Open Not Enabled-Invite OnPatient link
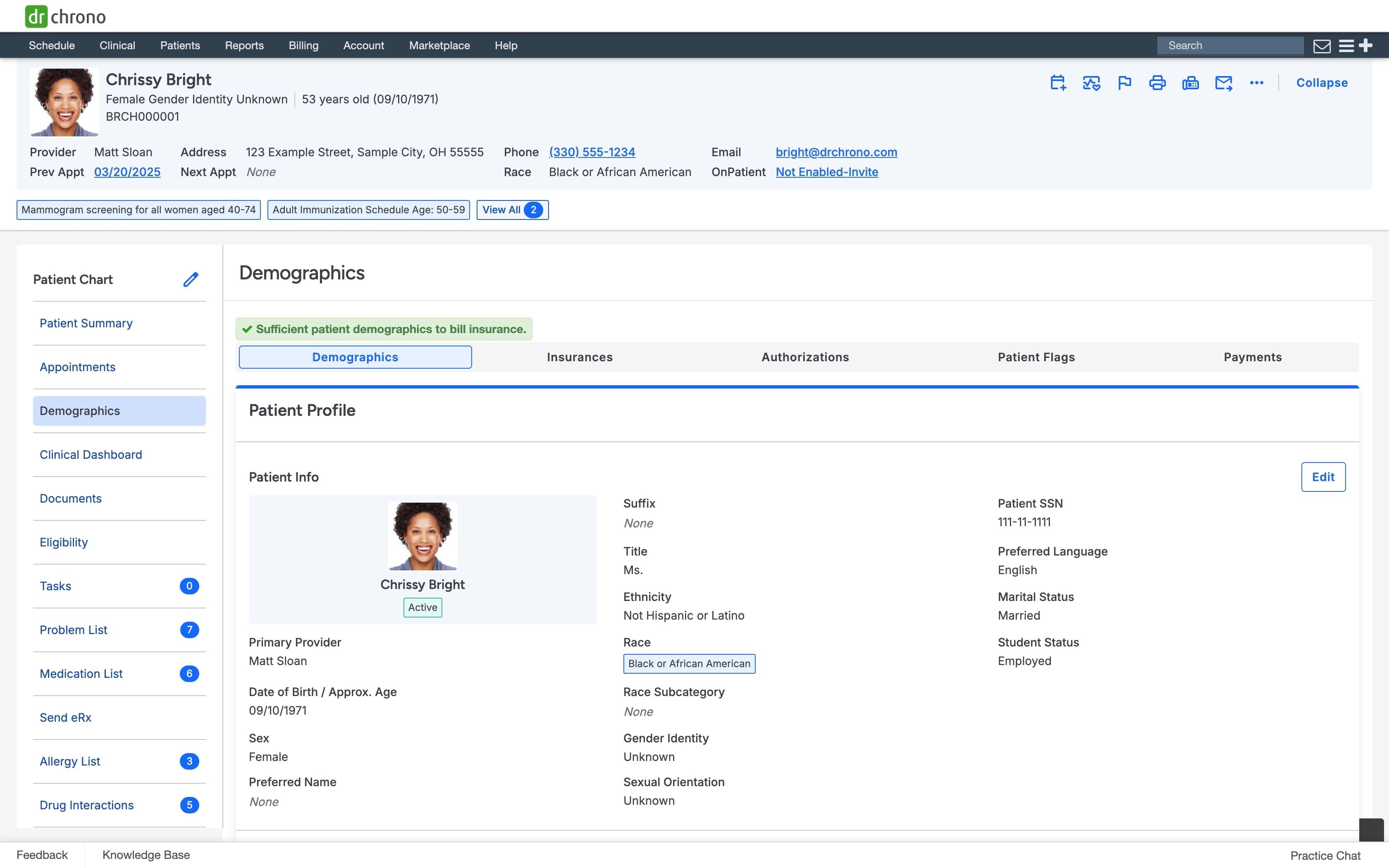1389x868 pixels. pos(826,172)
